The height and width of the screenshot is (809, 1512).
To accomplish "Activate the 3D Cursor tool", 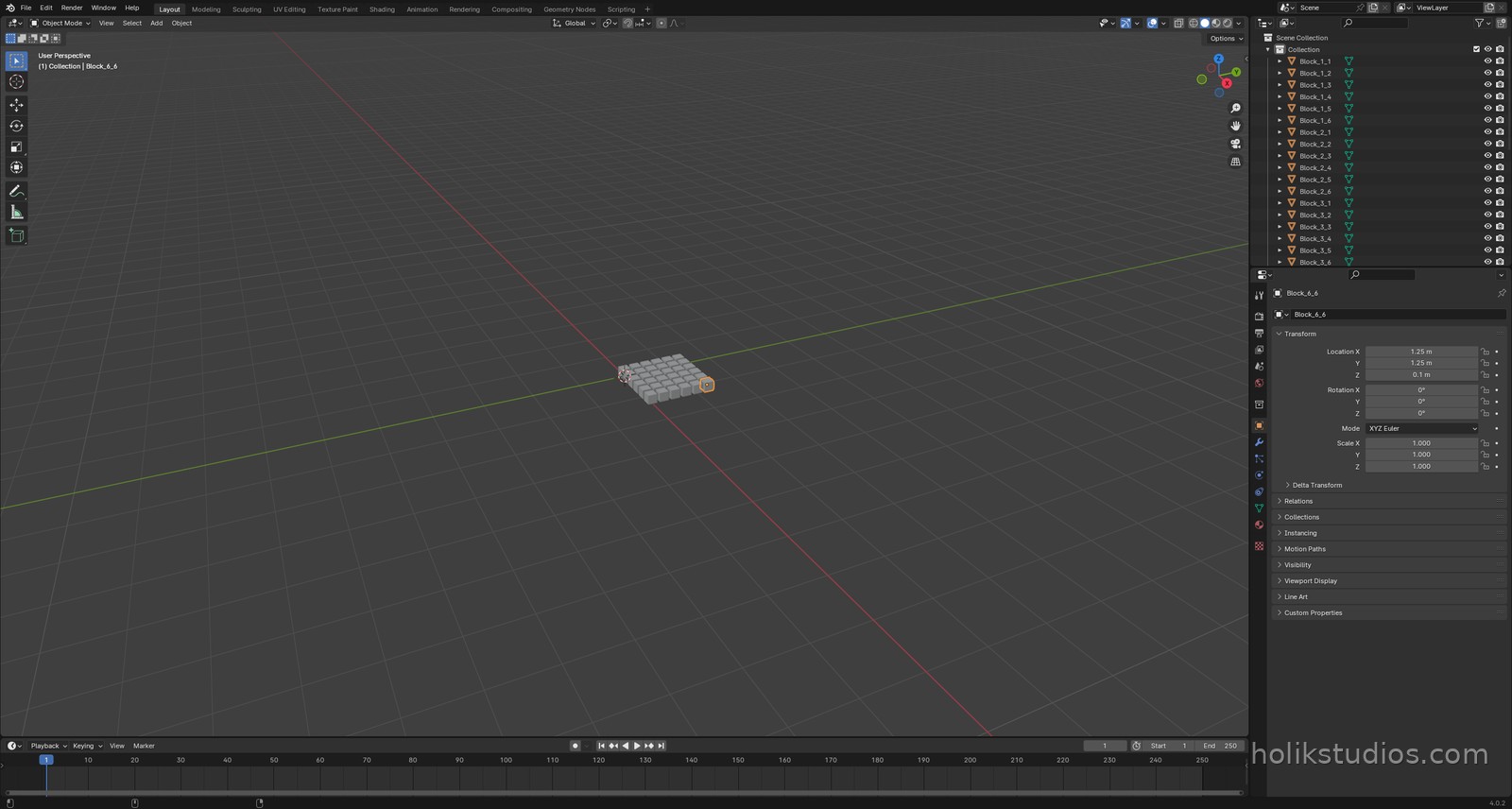I will (x=16, y=82).
